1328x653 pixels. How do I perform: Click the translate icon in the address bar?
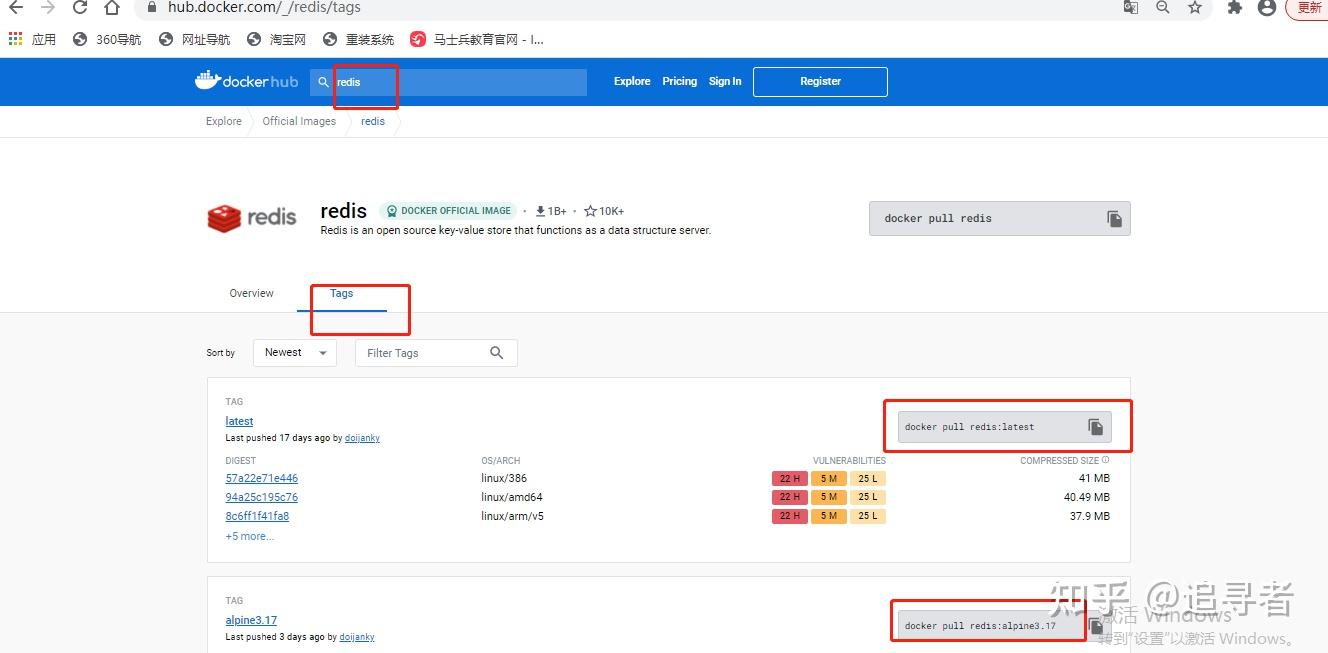point(1130,7)
